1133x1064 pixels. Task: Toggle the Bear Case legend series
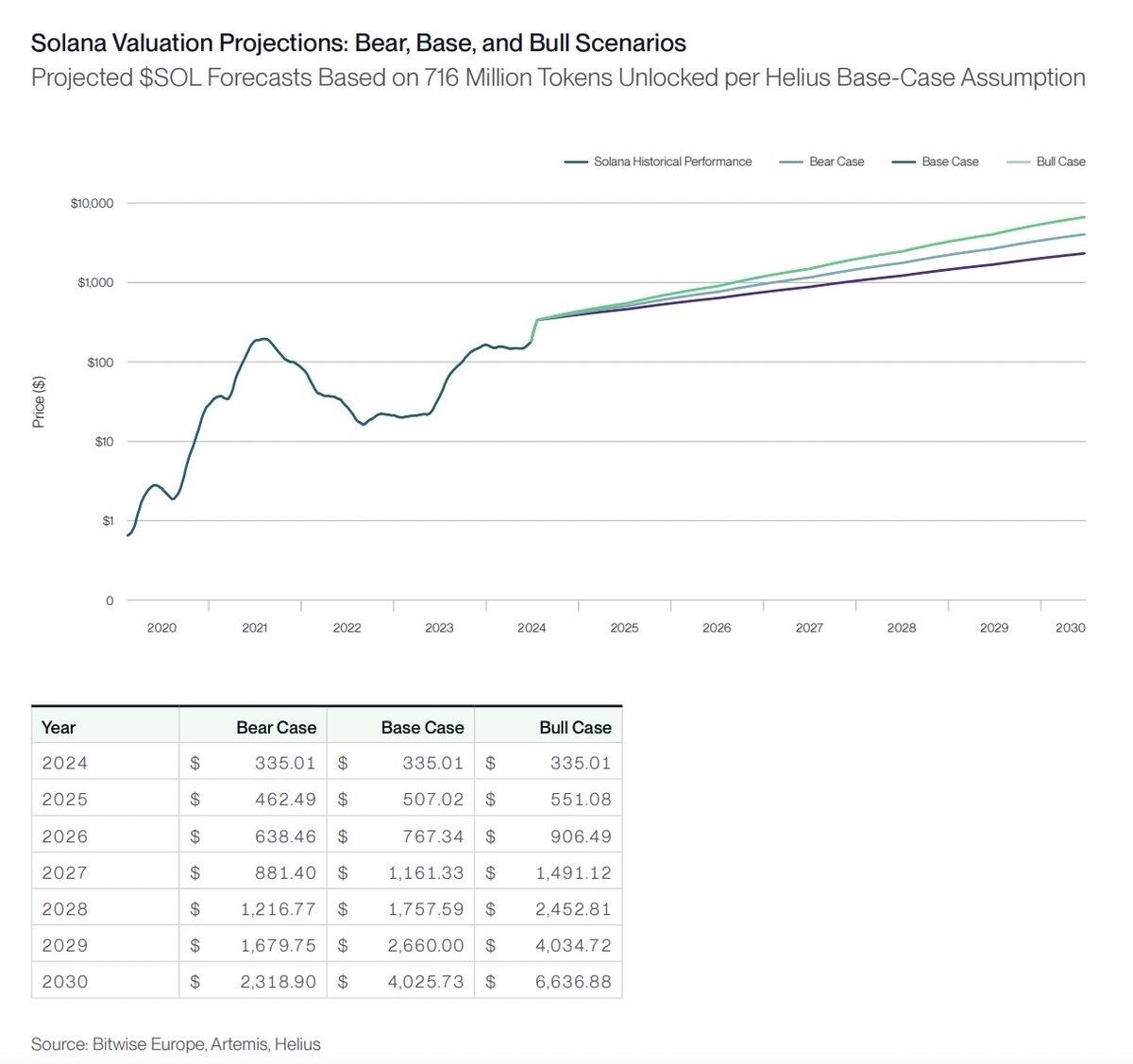pos(836,161)
